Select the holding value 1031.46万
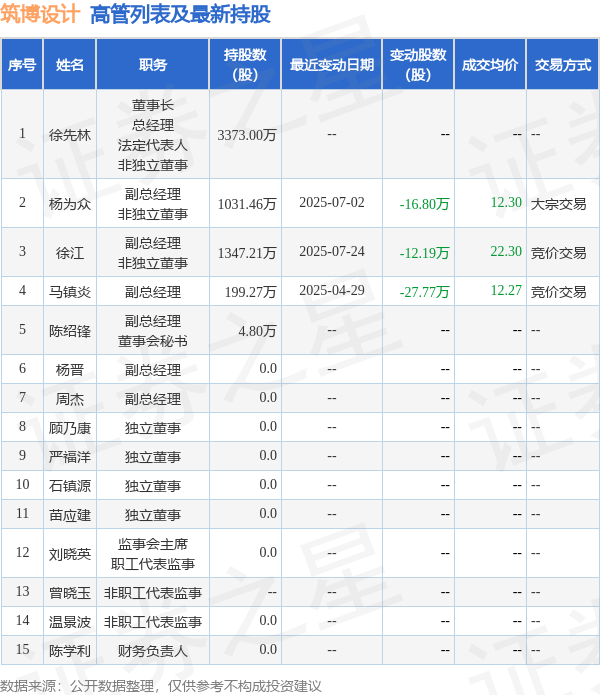The width and height of the screenshot is (600, 695). (x=247, y=204)
